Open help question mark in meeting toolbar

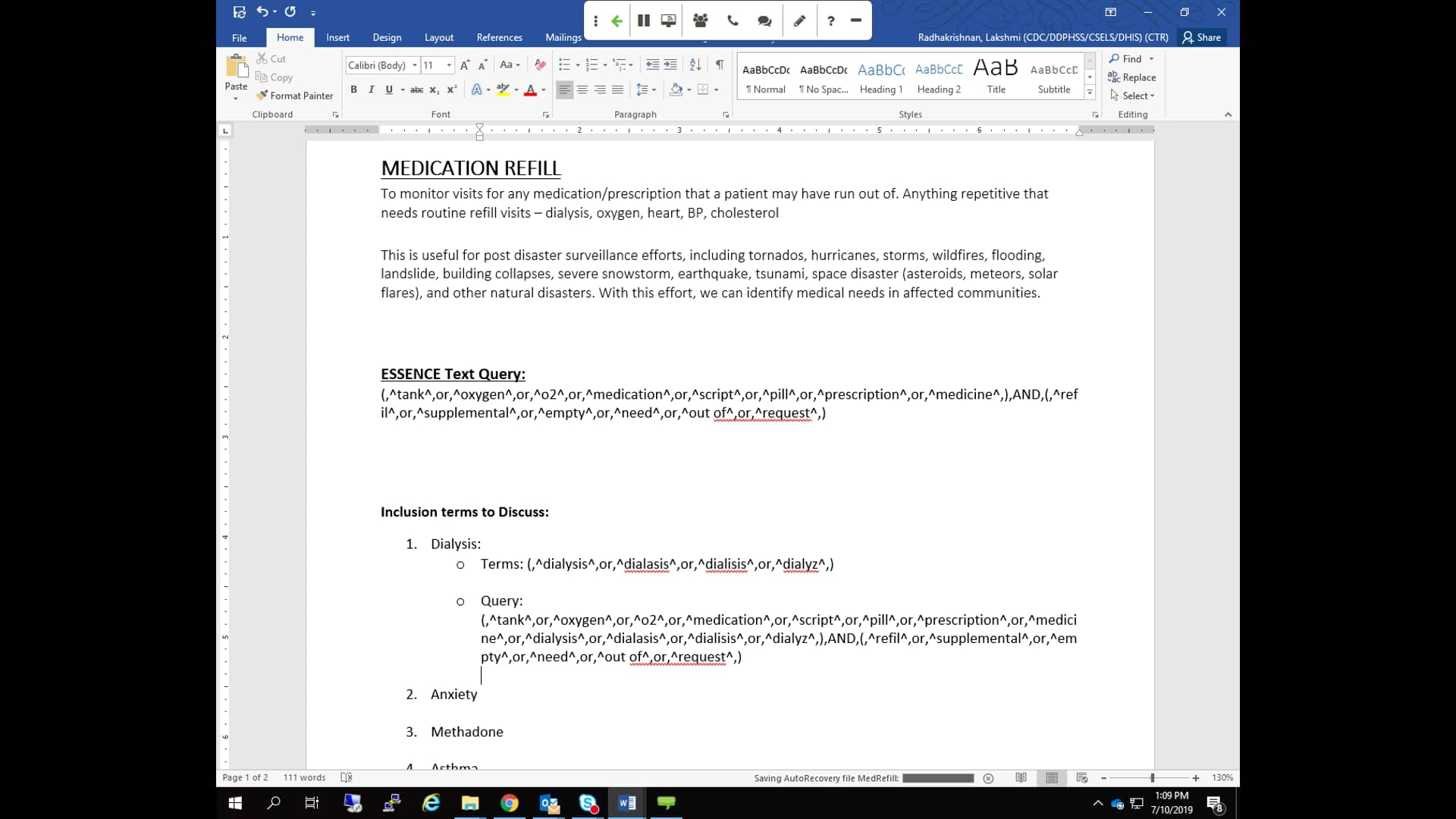click(x=831, y=20)
